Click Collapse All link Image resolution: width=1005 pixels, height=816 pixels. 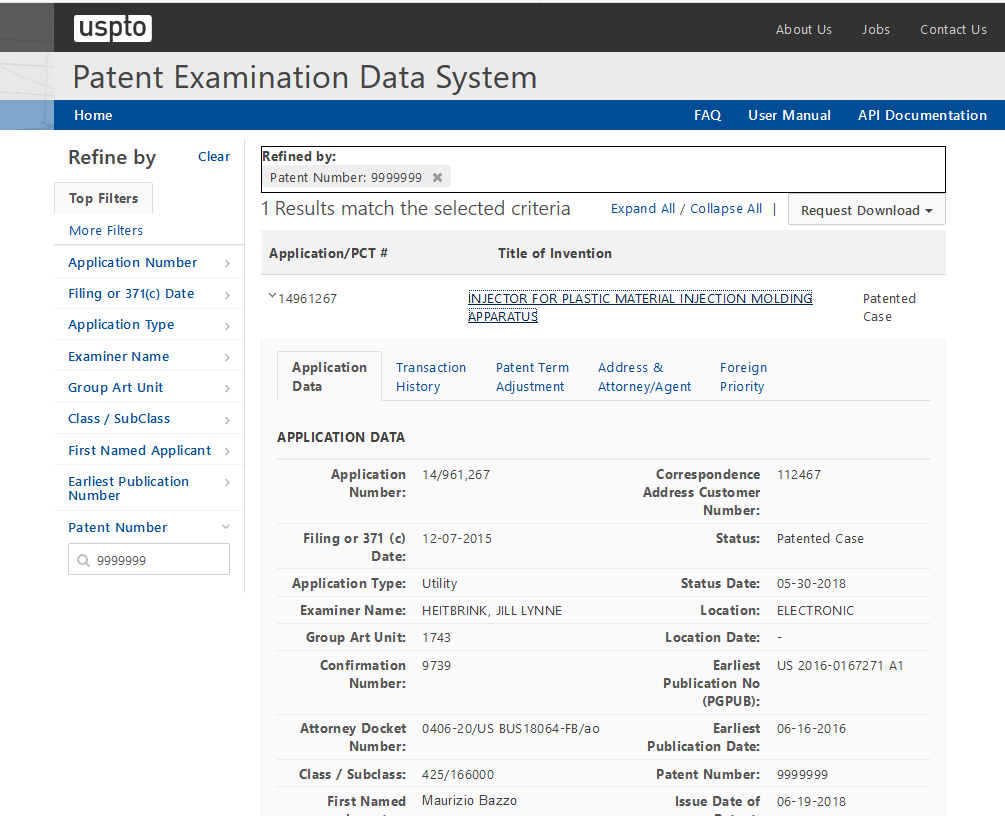pyautogui.click(x=726, y=209)
